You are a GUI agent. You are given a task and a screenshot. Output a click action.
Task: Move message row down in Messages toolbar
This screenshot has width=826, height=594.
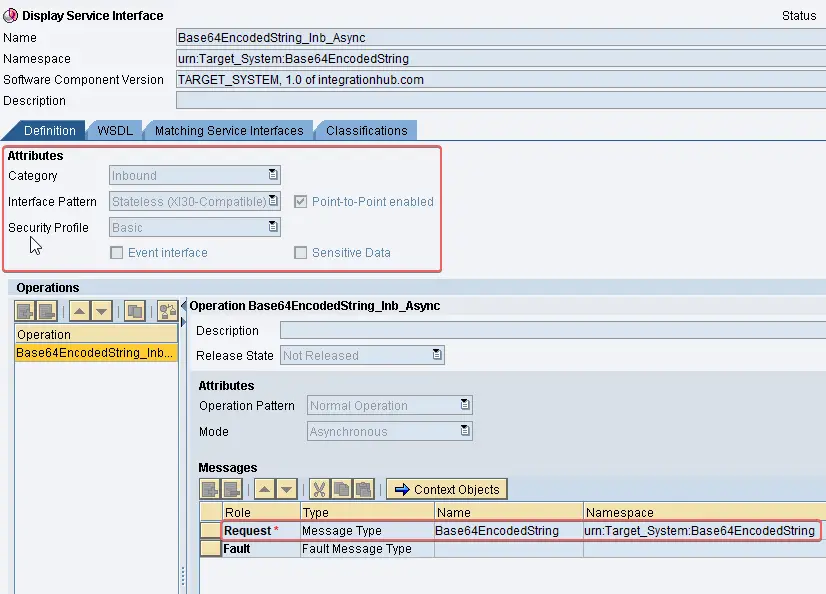coord(287,489)
